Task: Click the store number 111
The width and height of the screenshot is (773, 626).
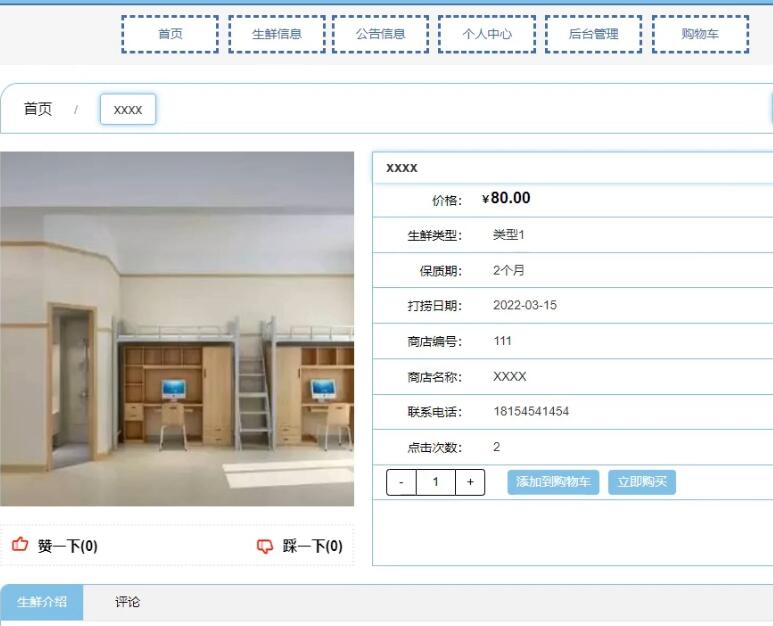Action: point(502,341)
